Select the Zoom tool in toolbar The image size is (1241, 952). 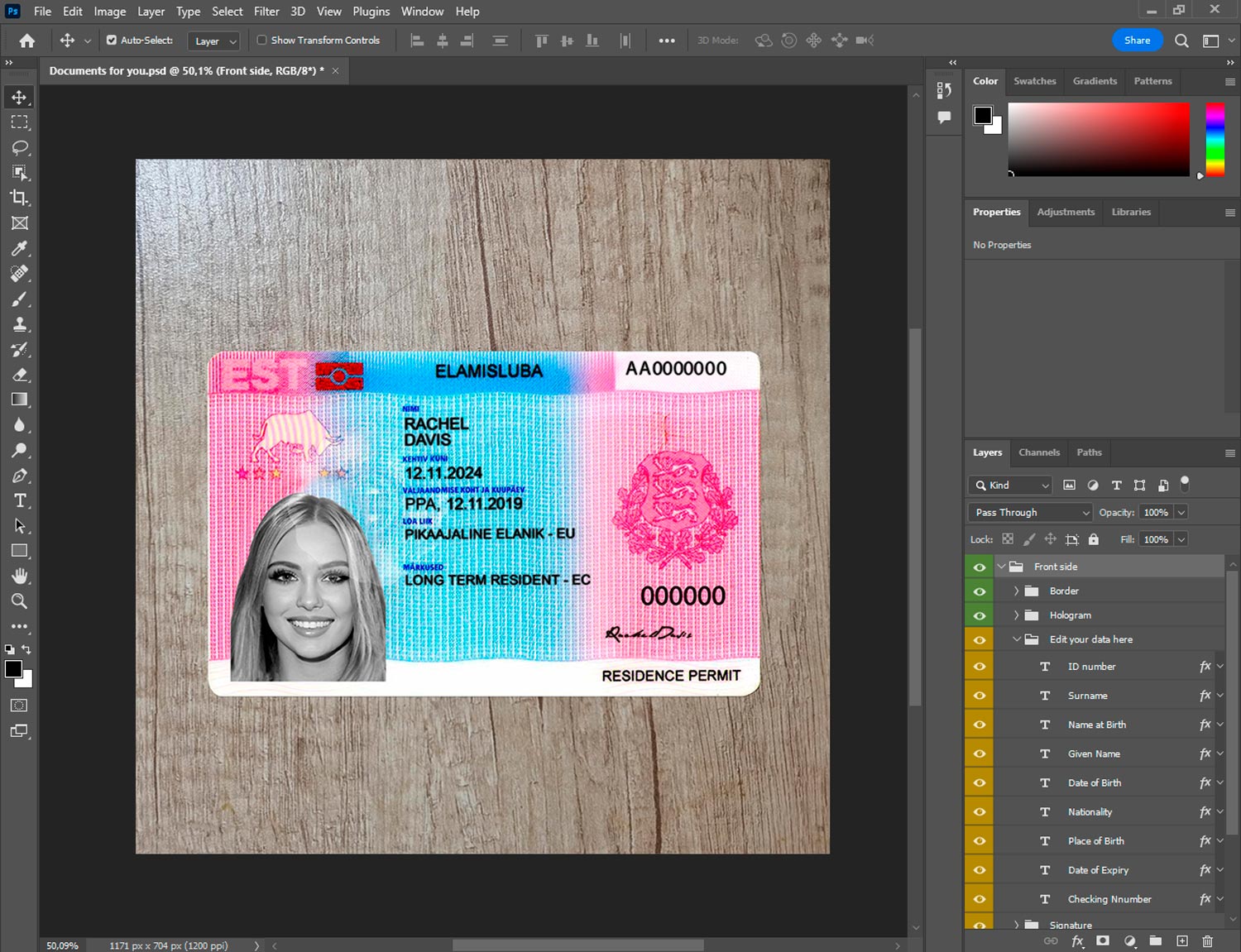19,601
